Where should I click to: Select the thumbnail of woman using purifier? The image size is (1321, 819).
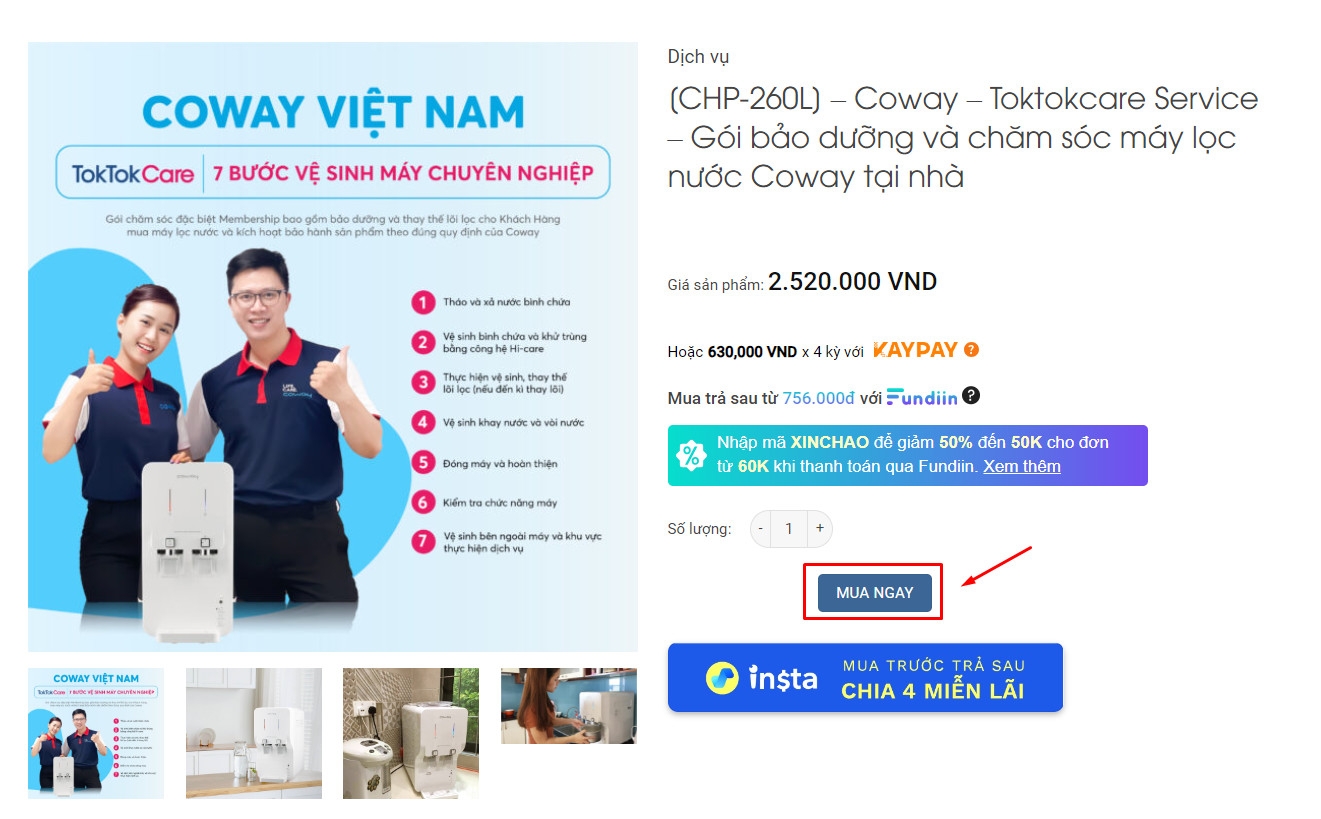569,706
